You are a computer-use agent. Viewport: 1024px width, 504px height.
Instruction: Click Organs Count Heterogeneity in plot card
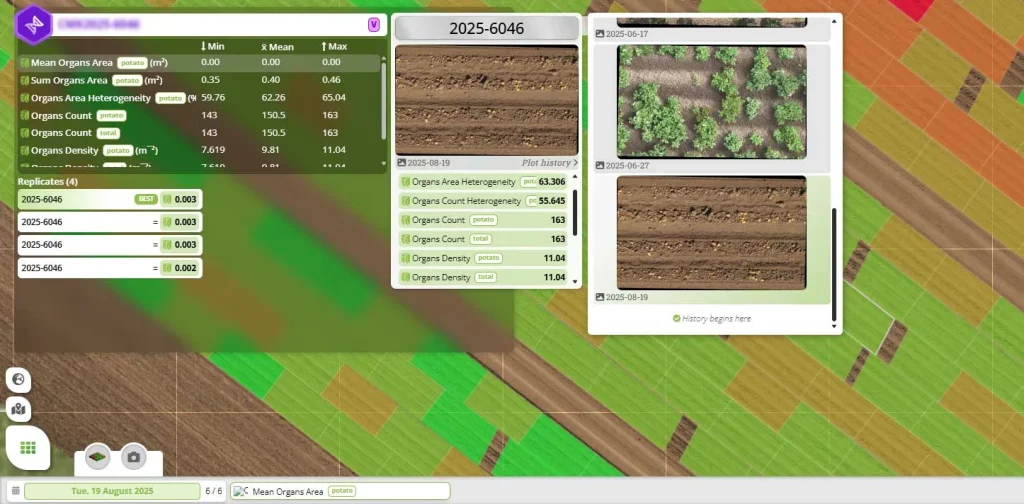pos(483,201)
